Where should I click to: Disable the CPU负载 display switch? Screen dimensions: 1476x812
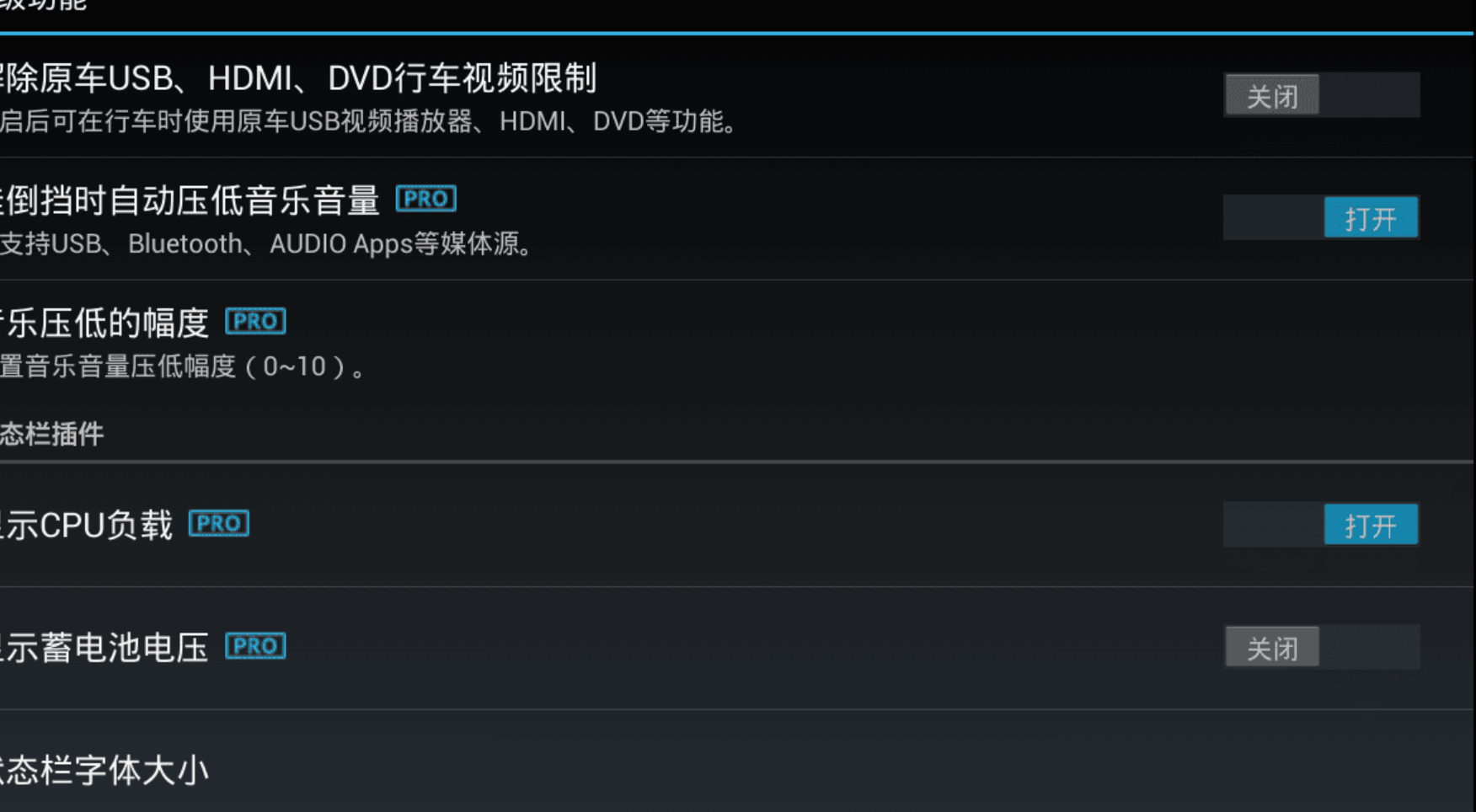[1321, 525]
